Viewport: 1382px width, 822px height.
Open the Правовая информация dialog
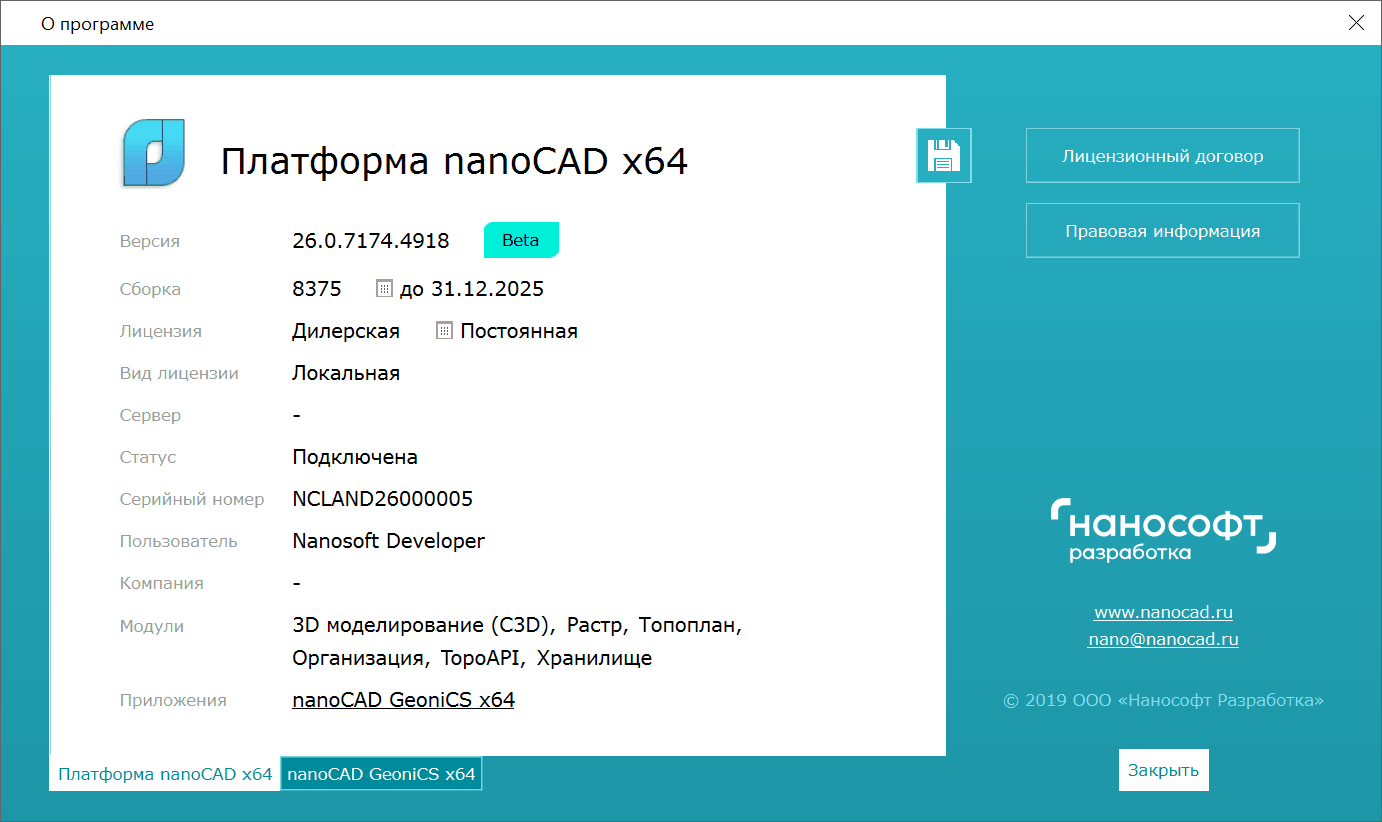point(1162,230)
